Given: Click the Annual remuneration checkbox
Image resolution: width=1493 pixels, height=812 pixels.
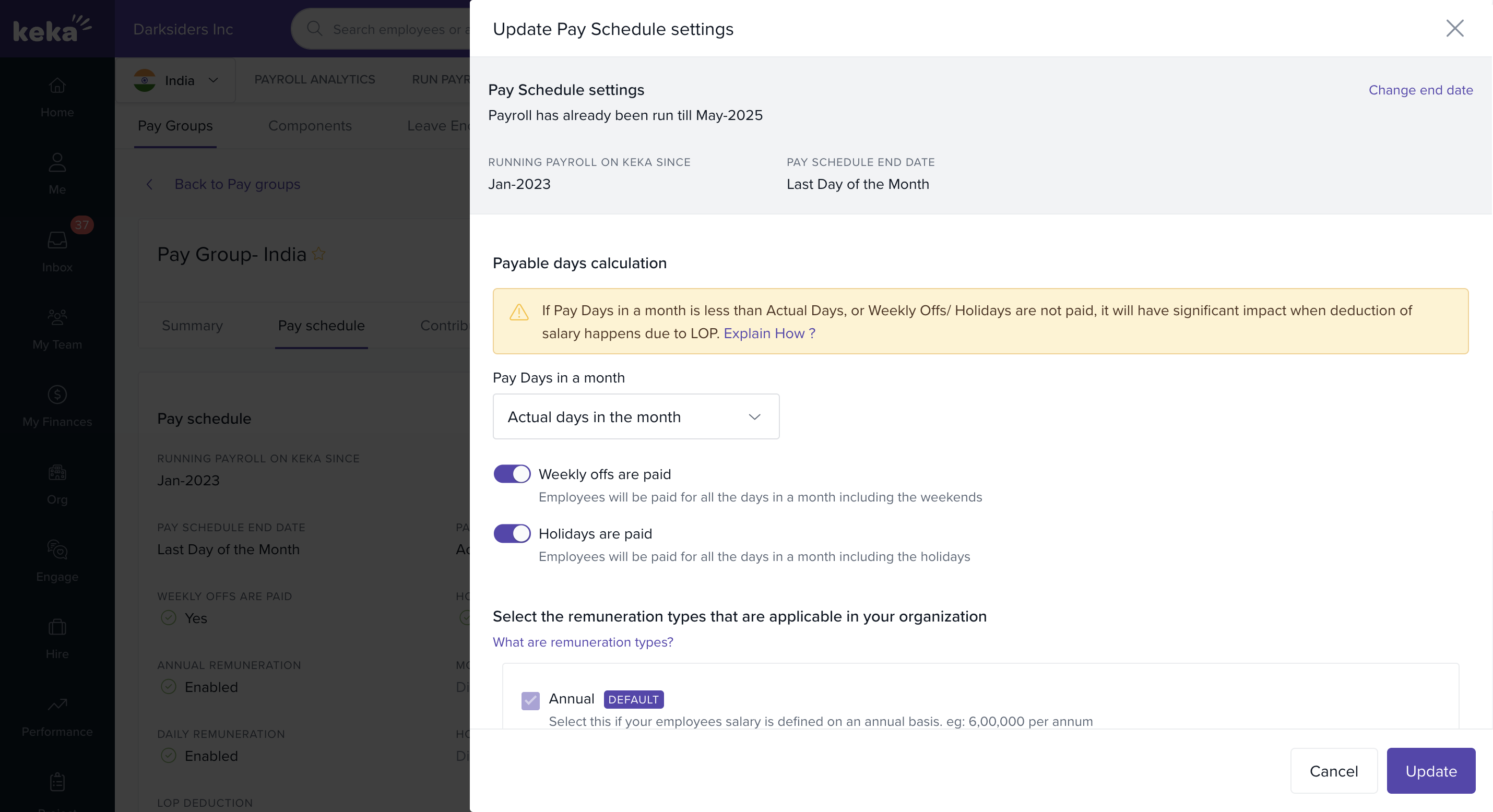Looking at the screenshot, I should point(530,700).
